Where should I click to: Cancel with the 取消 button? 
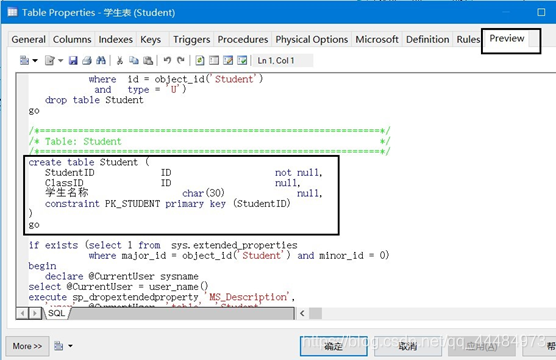tap(408, 346)
